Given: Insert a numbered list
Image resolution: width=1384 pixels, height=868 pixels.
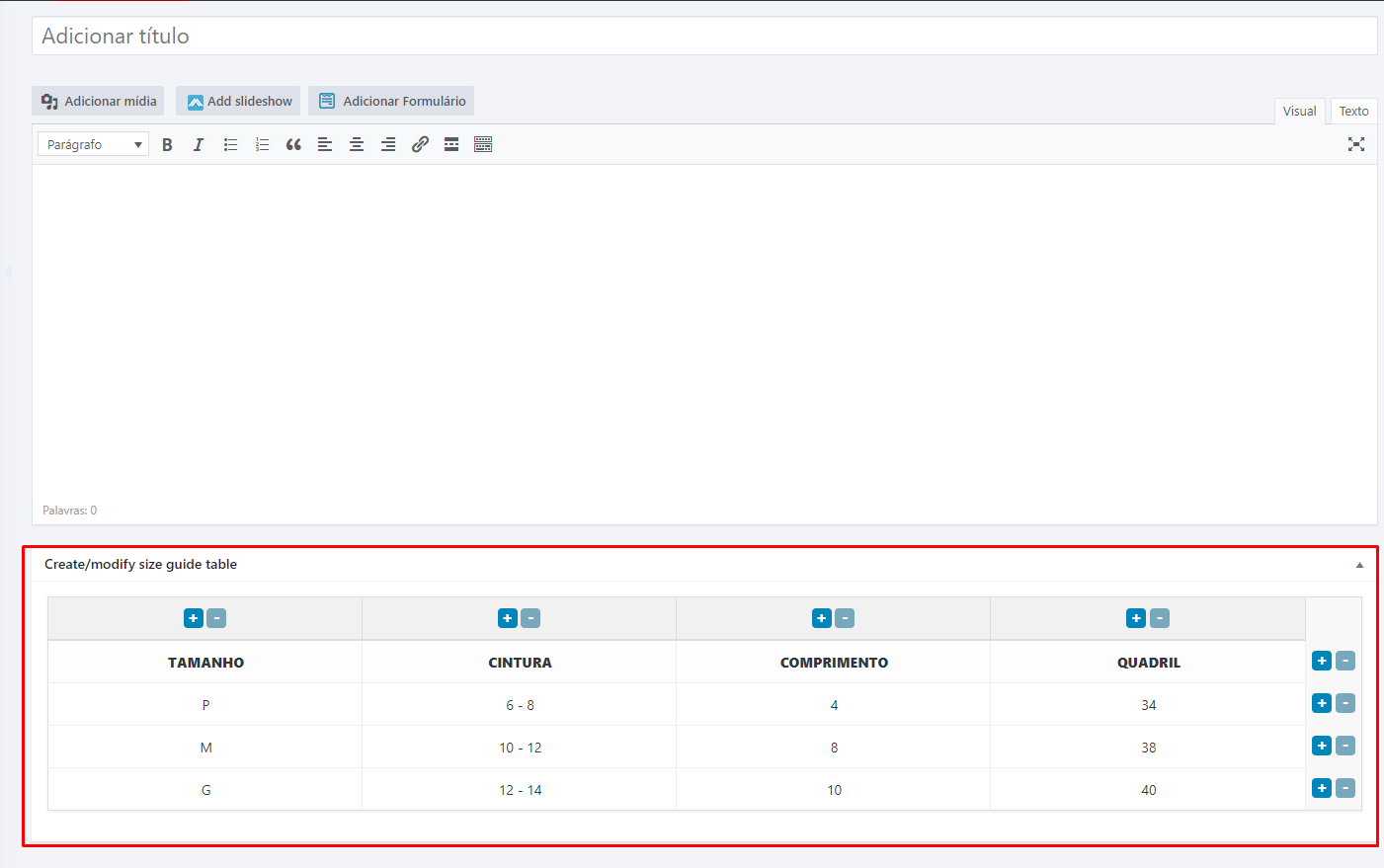Looking at the screenshot, I should (262, 144).
